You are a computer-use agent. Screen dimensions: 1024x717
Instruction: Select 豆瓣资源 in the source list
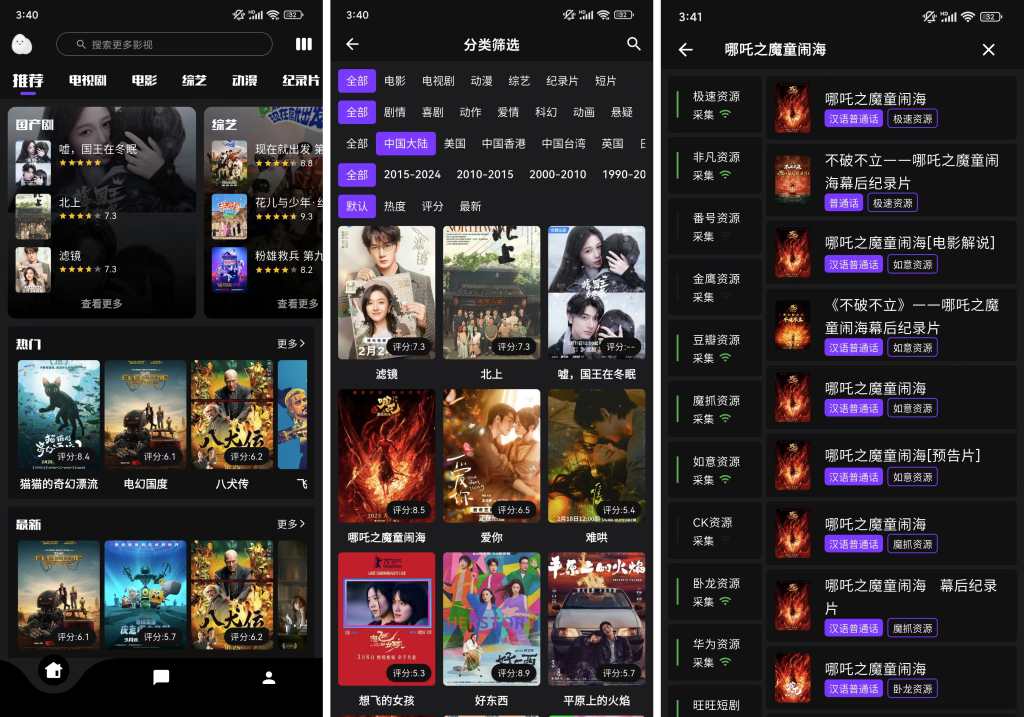(x=714, y=349)
